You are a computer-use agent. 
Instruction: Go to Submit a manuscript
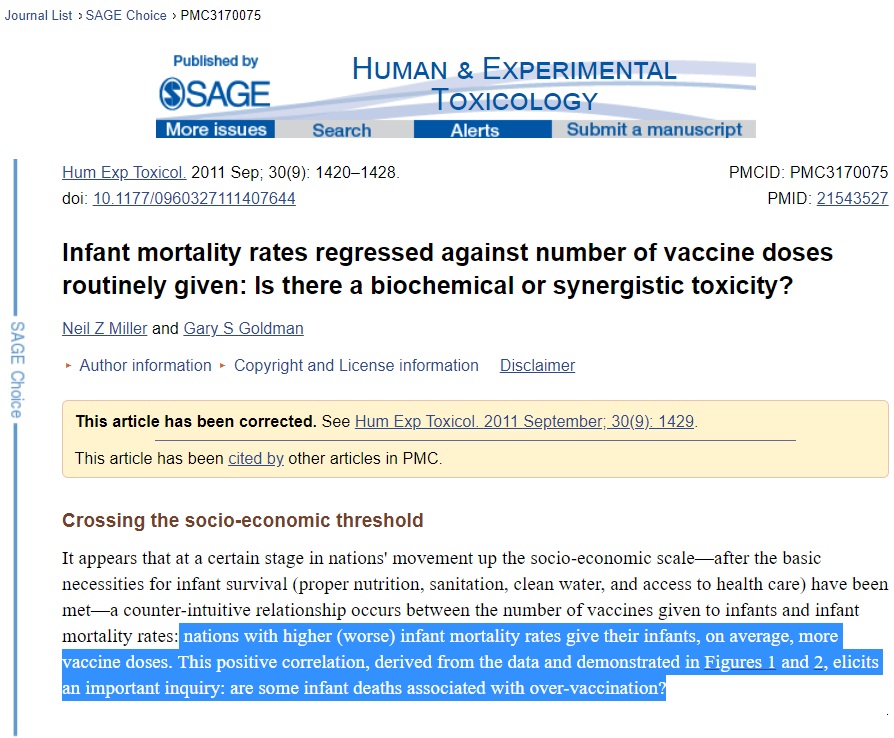pos(654,129)
